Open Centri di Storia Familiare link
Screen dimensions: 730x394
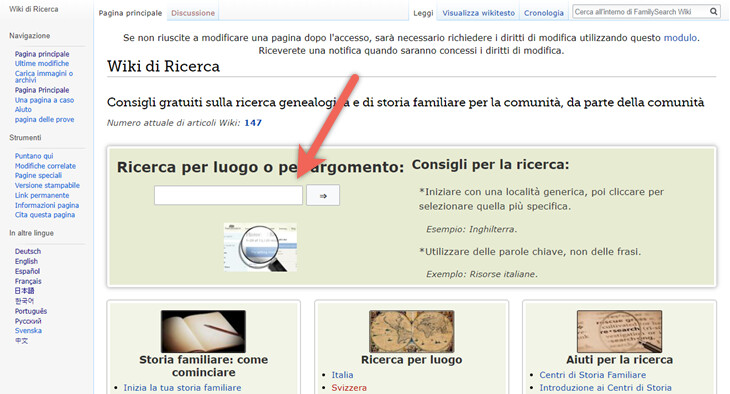593,375
